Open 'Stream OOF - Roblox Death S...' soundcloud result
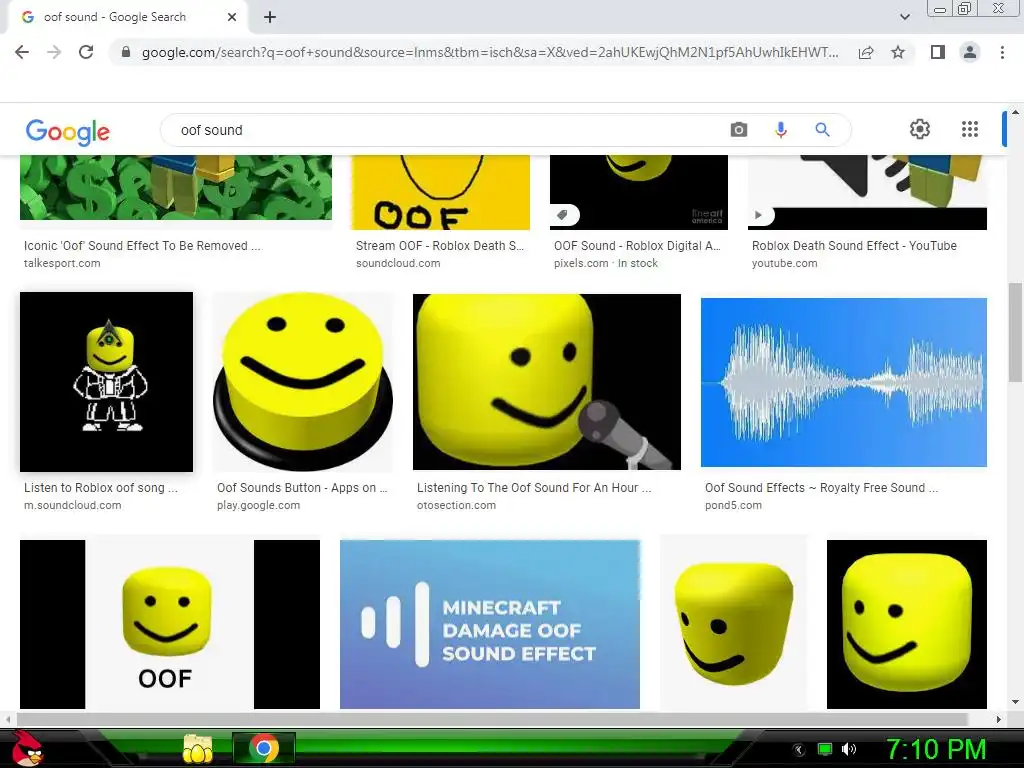Screen dimensions: 1024x768 coord(440,246)
